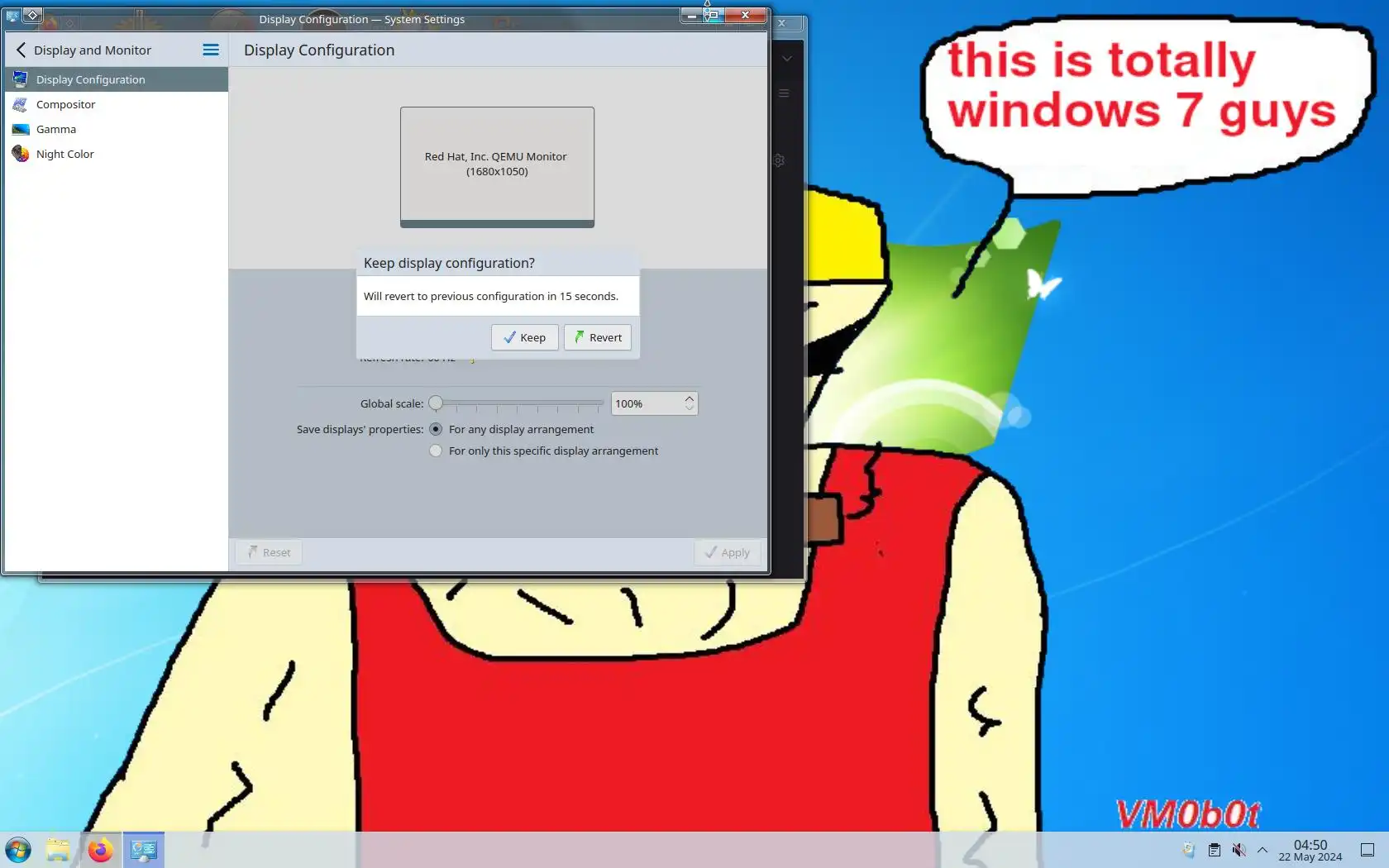Click the muted volume tray icon
Viewport: 1389px width, 868px height.
(1239, 850)
